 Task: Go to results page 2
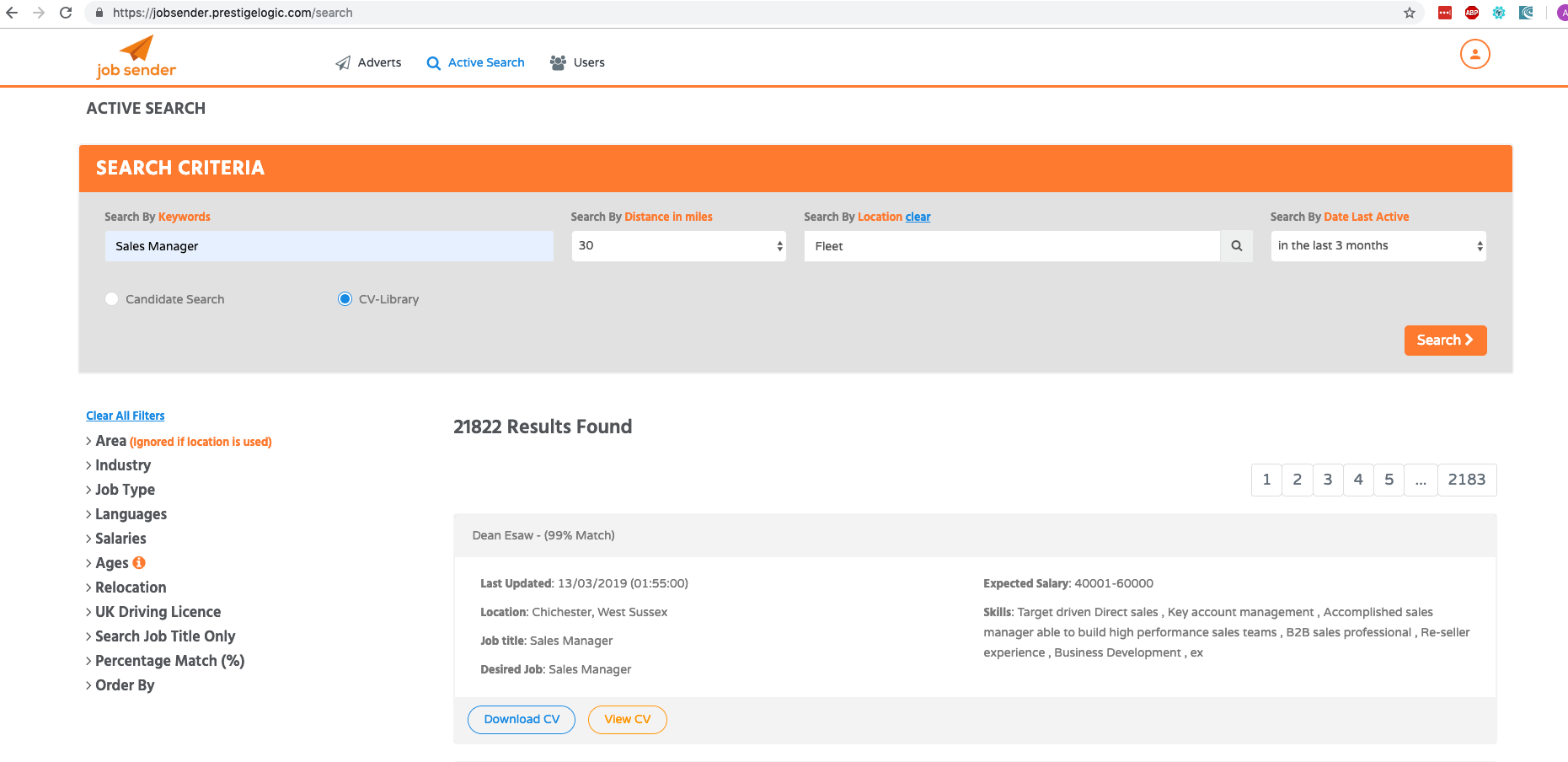tap(1298, 480)
